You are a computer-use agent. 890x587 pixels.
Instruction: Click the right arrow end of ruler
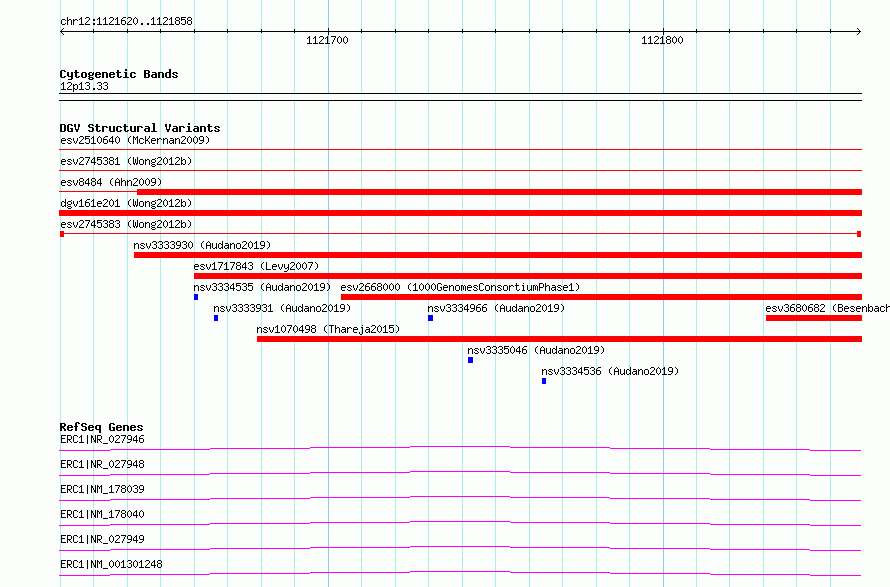pyautogui.click(x=859, y=32)
